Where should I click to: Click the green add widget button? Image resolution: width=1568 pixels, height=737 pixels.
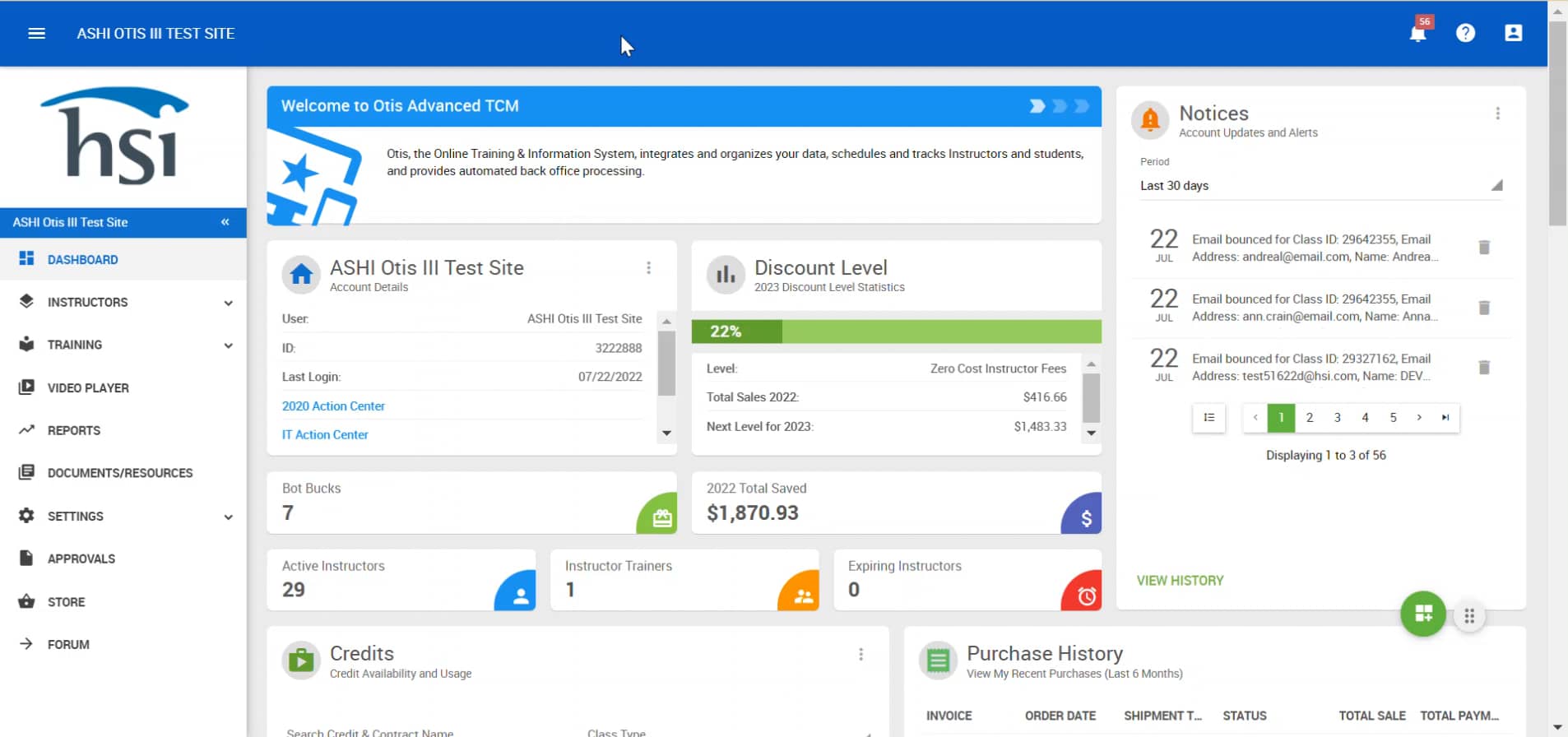[x=1422, y=614]
